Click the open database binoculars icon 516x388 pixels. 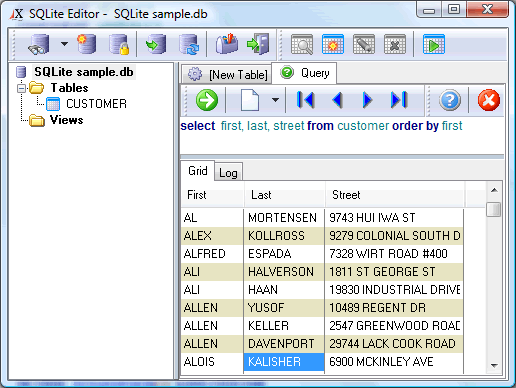point(39,44)
